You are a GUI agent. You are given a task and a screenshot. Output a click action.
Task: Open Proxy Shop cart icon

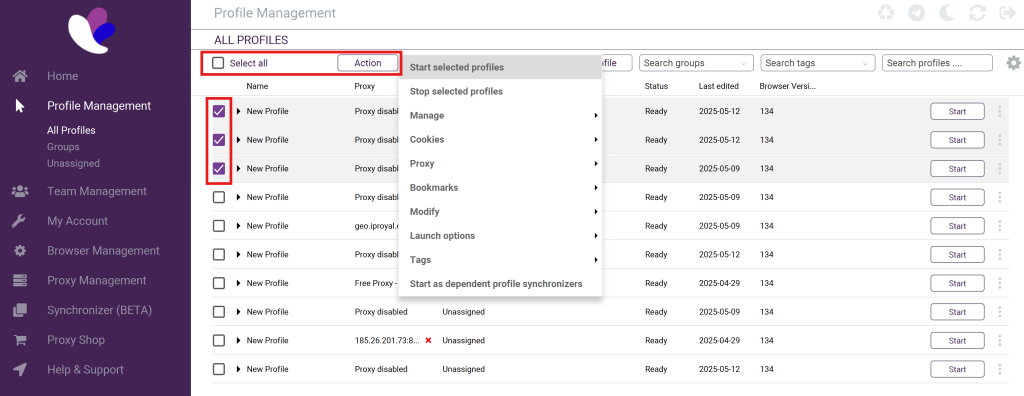click(x=20, y=340)
